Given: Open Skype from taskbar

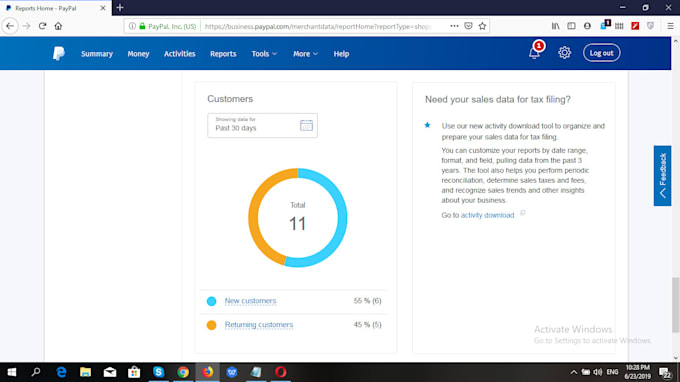Looking at the screenshot, I should (x=158, y=372).
